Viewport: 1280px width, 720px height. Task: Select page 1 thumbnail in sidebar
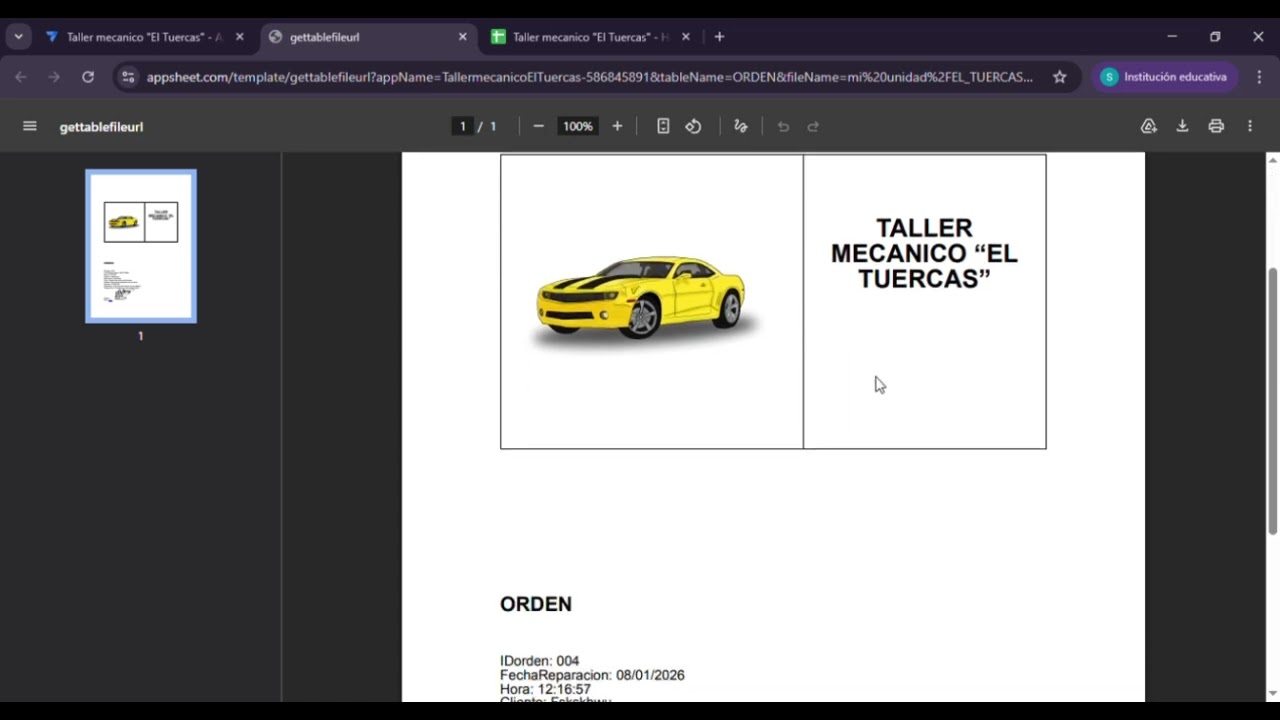click(x=141, y=246)
